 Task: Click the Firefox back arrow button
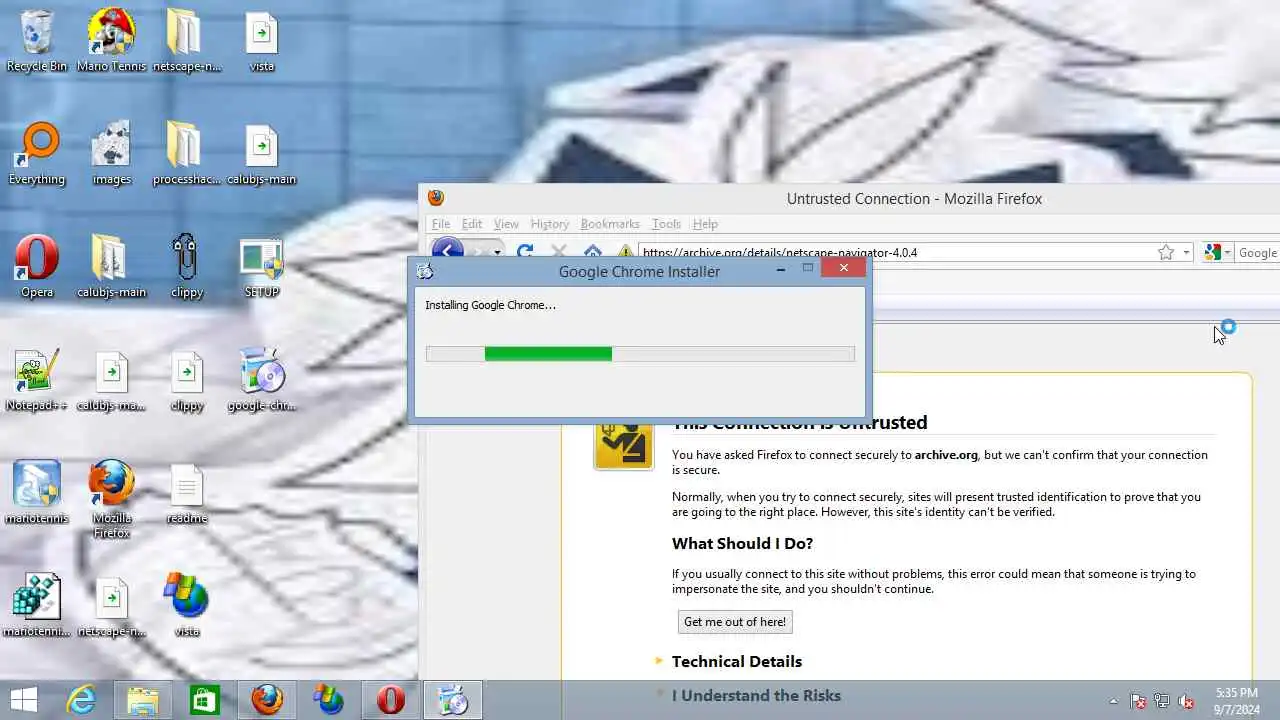[447, 252]
